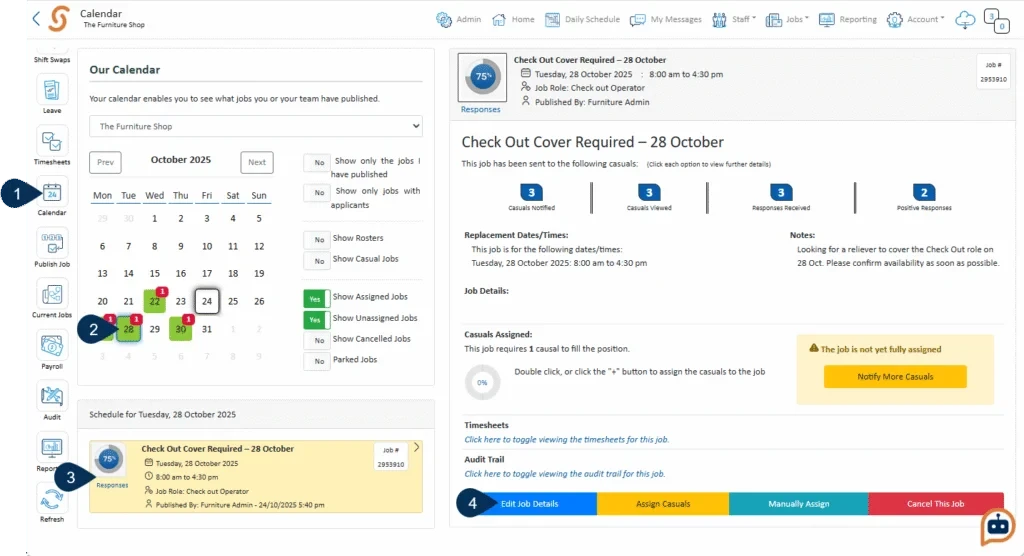Click the Check Out Cover Required schedule card title
This screenshot has height=556, width=1024.
[x=217, y=449]
